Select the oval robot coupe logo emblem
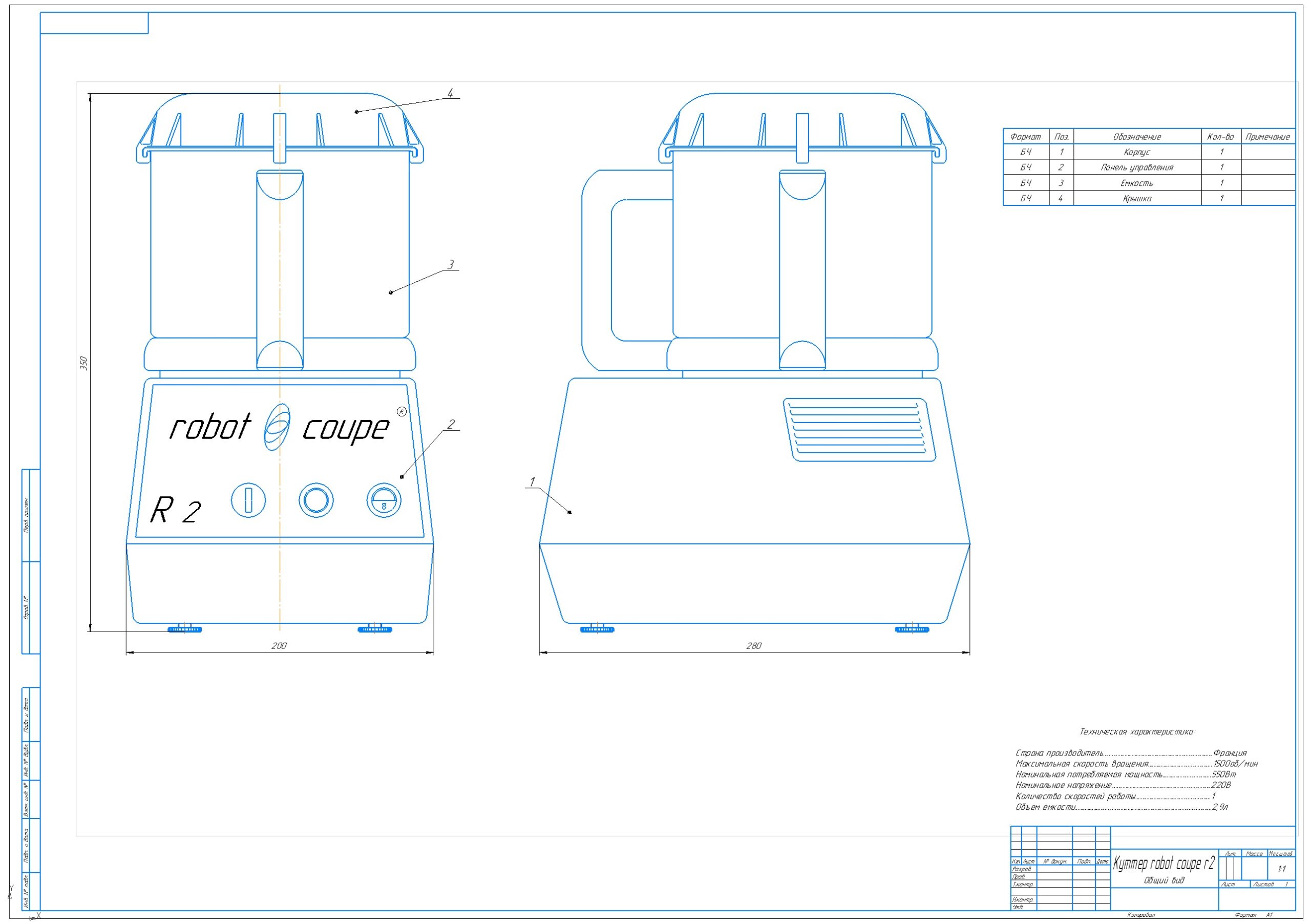This screenshot has height=924, width=1311. pyautogui.click(x=277, y=427)
